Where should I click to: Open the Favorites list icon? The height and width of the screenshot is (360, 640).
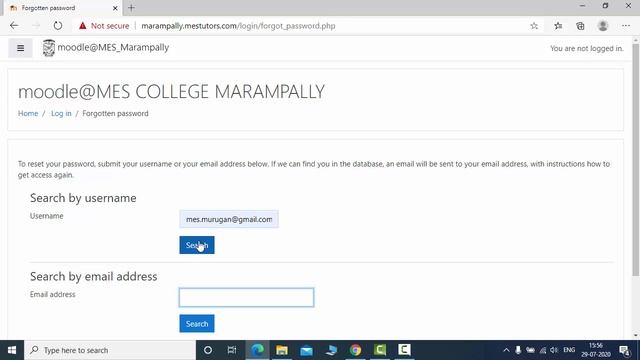(558, 26)
